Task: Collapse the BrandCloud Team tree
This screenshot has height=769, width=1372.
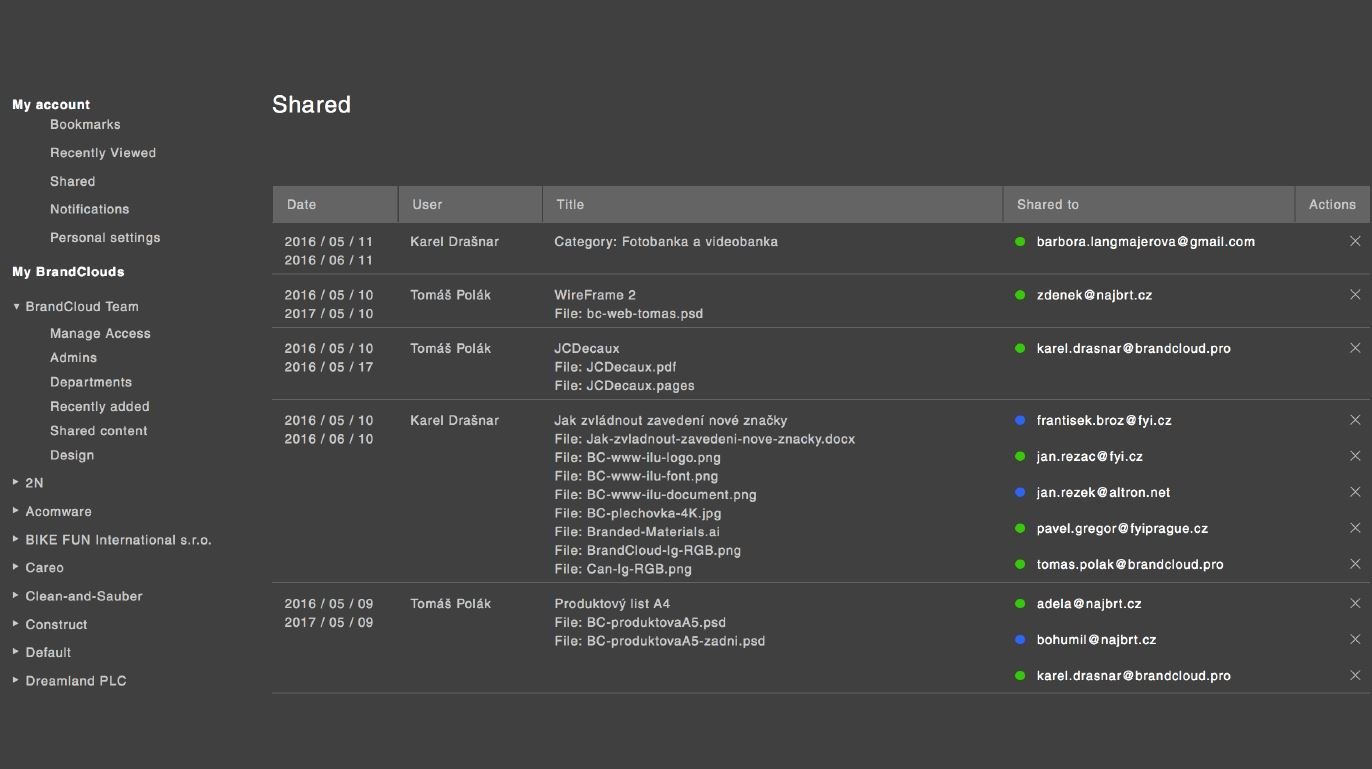Action: coord(17,307)
